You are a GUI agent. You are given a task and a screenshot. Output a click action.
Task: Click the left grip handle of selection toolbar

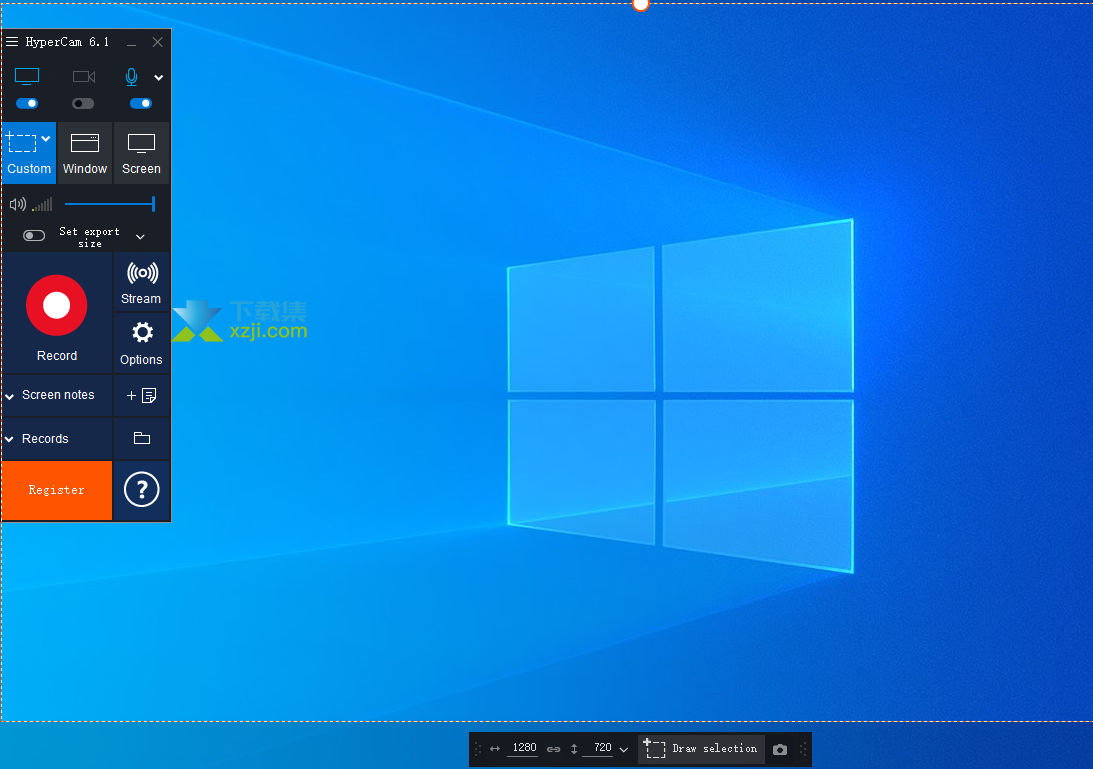pos(477,749)
